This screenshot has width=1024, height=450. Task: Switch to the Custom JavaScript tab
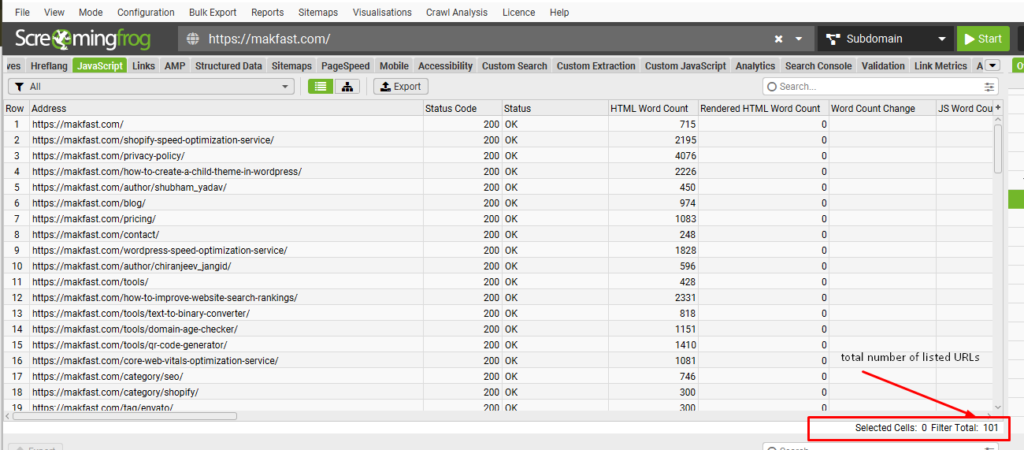coord(685,65)
